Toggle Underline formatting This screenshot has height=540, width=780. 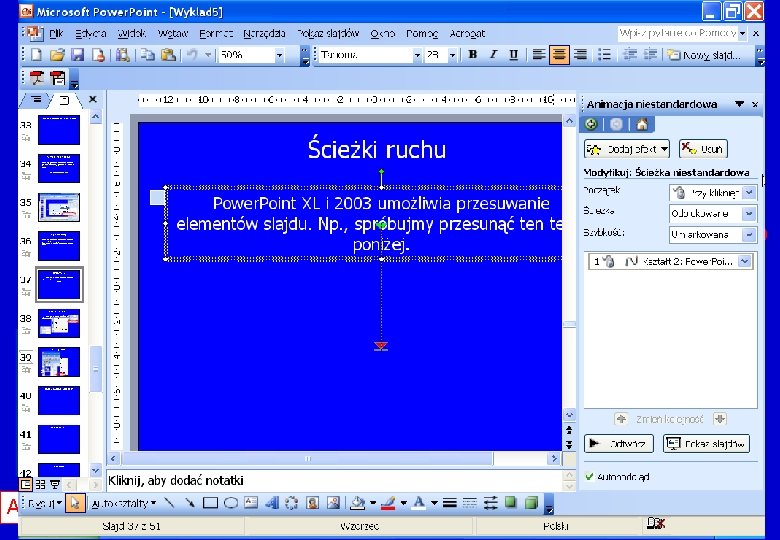click(x=513, y=55)
